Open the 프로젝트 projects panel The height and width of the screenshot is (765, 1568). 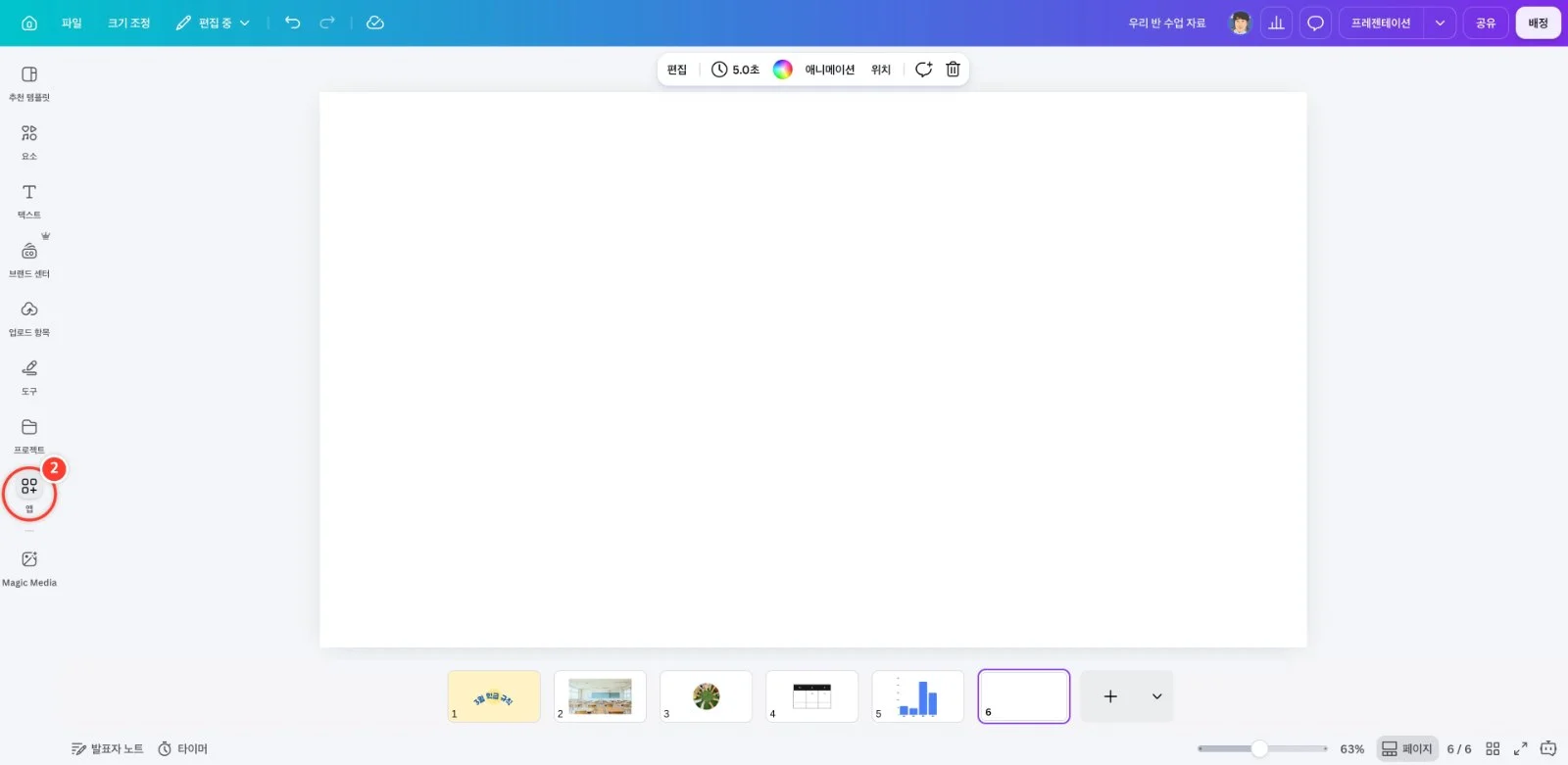coord(29,437)
